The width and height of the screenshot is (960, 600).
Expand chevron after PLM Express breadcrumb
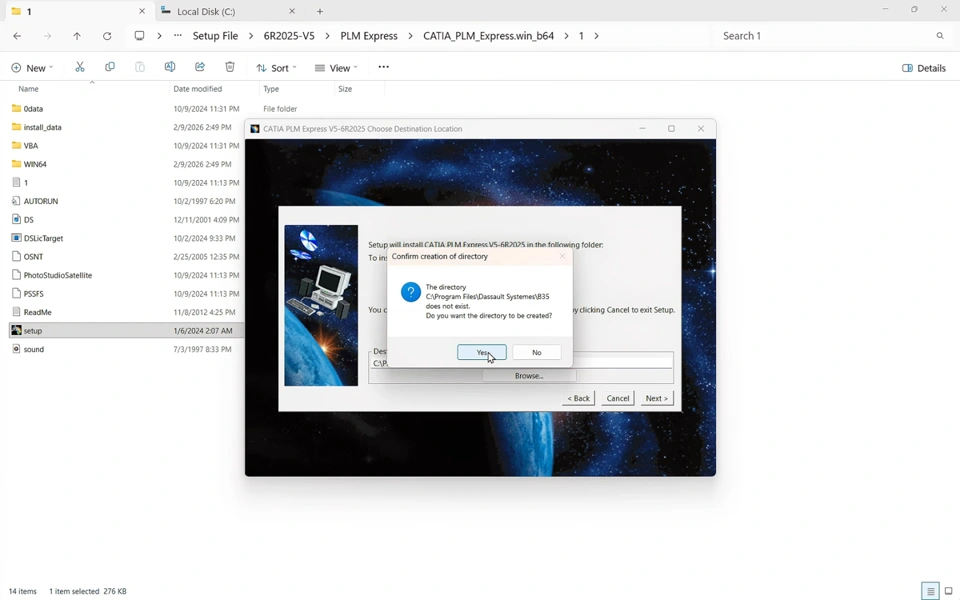coord(411,36)
